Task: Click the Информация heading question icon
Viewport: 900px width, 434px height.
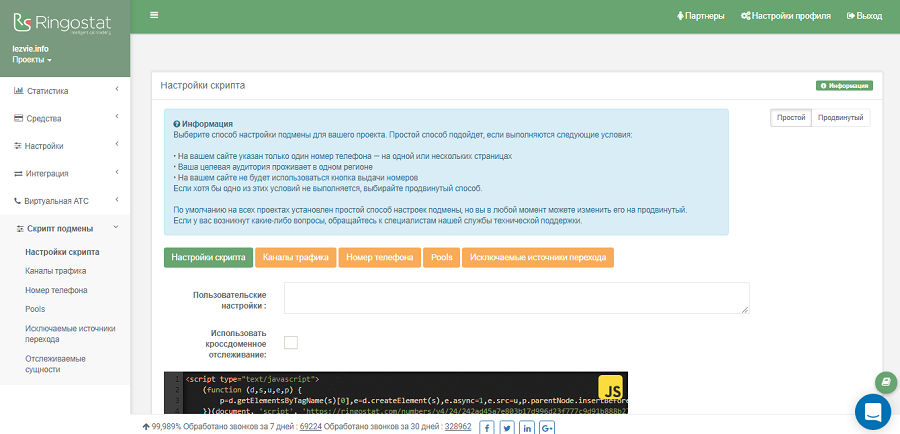Action: click(177, 124)
